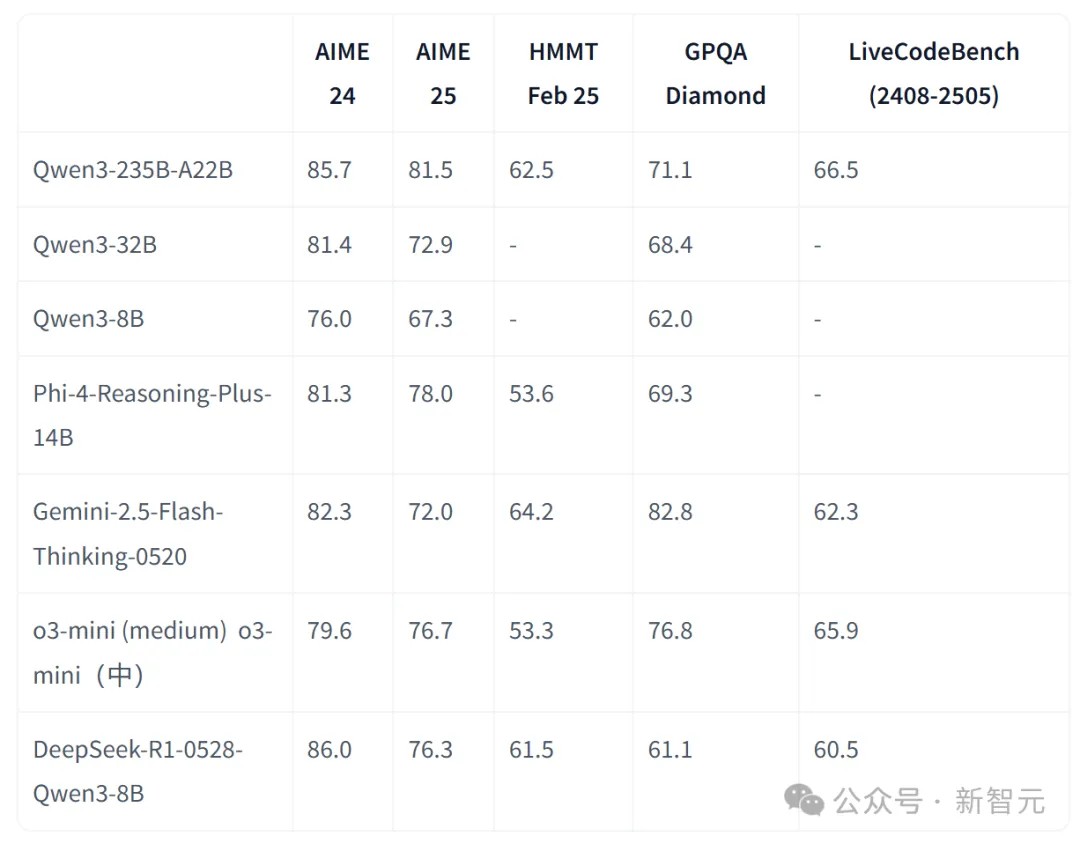Click the AIME 25 column header
This screenshot has width=1080, height=844.
pyautogui.click(x=443, y=73)
